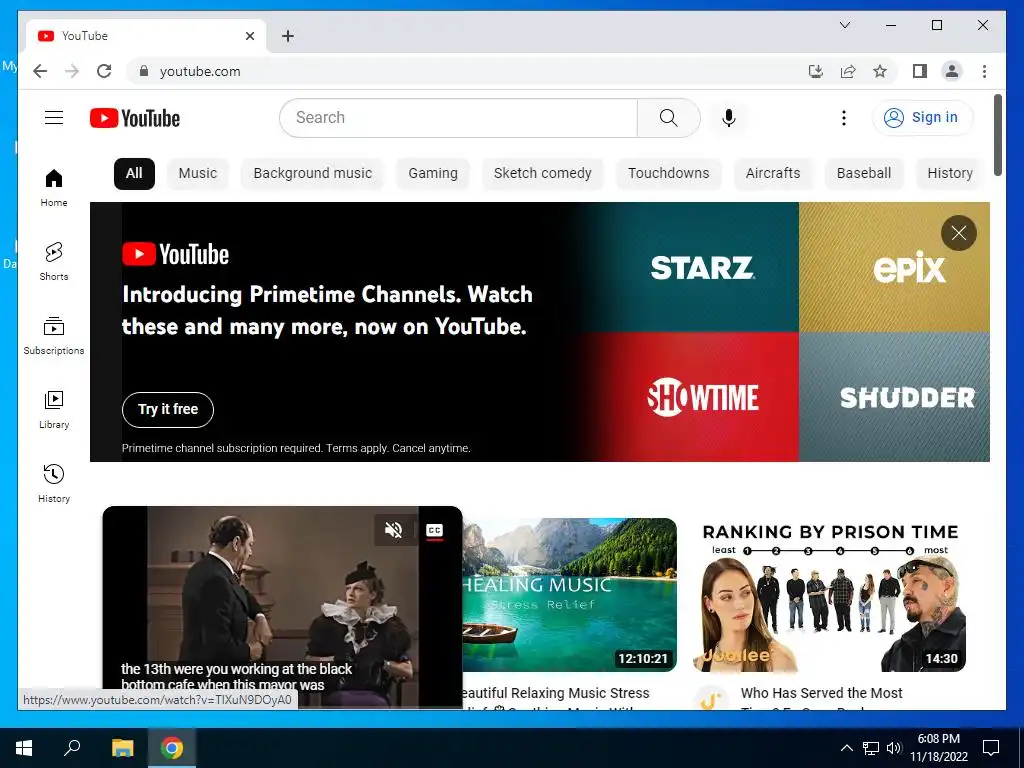
Task: Toggle the Chrome side panel
Action: click(x=920, y=71)
